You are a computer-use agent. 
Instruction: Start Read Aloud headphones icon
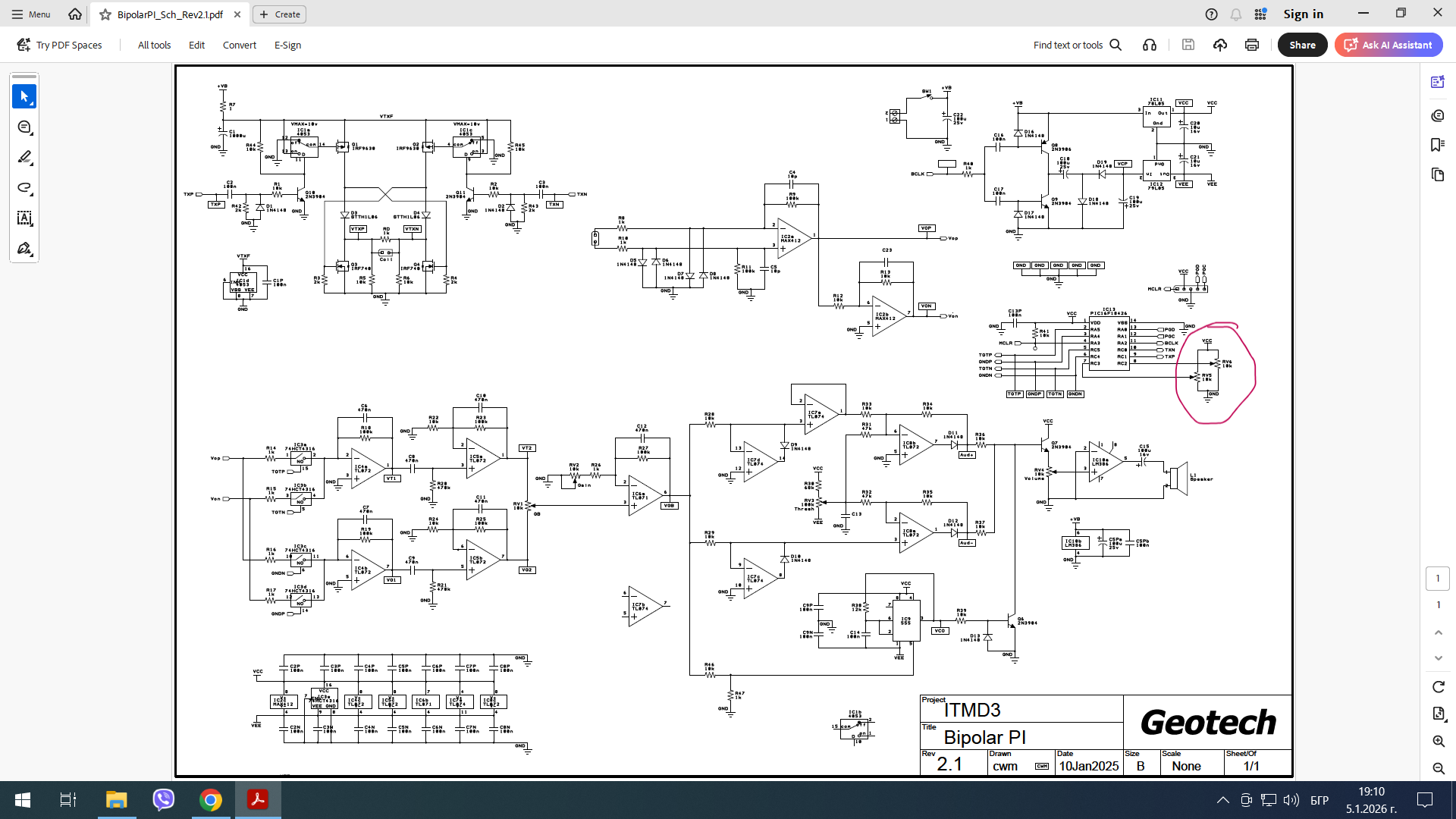coord(1150,45)
